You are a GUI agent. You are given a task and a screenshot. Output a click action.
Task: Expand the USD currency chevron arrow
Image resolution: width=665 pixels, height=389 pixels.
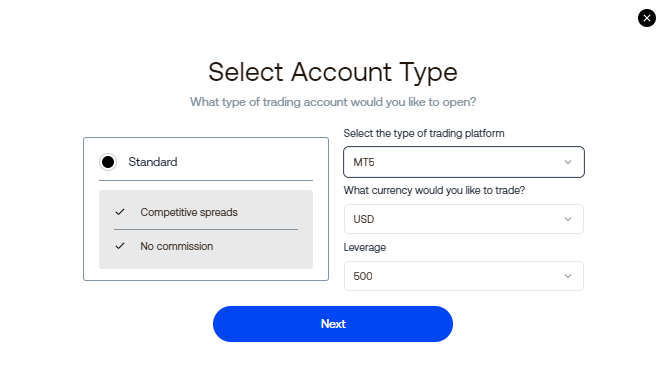pos(567,219)
